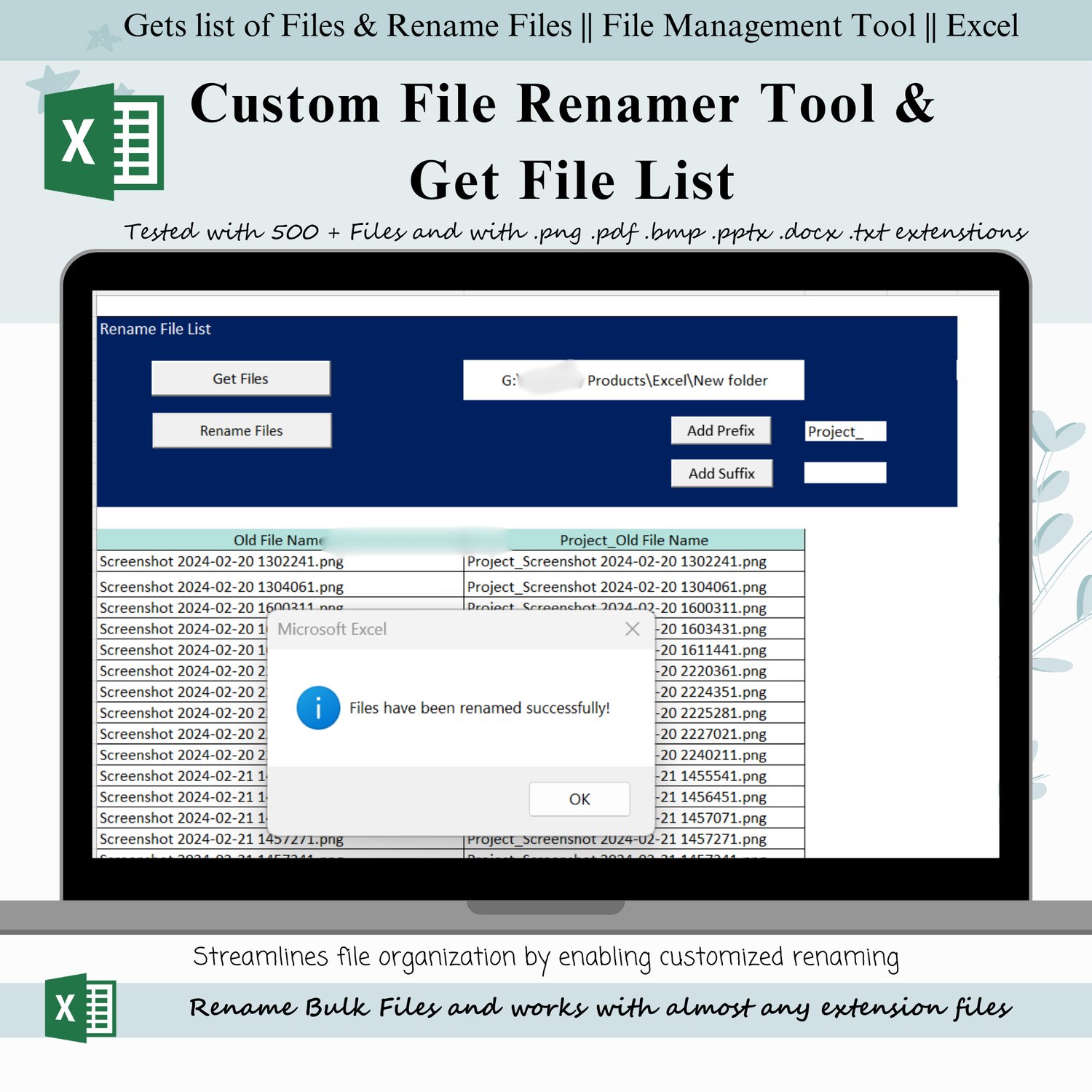Image resolution: width=1092 pixels, height=1092 pixels.
Task: Click the blue information icon in dialog
Action: click(318, 708)
